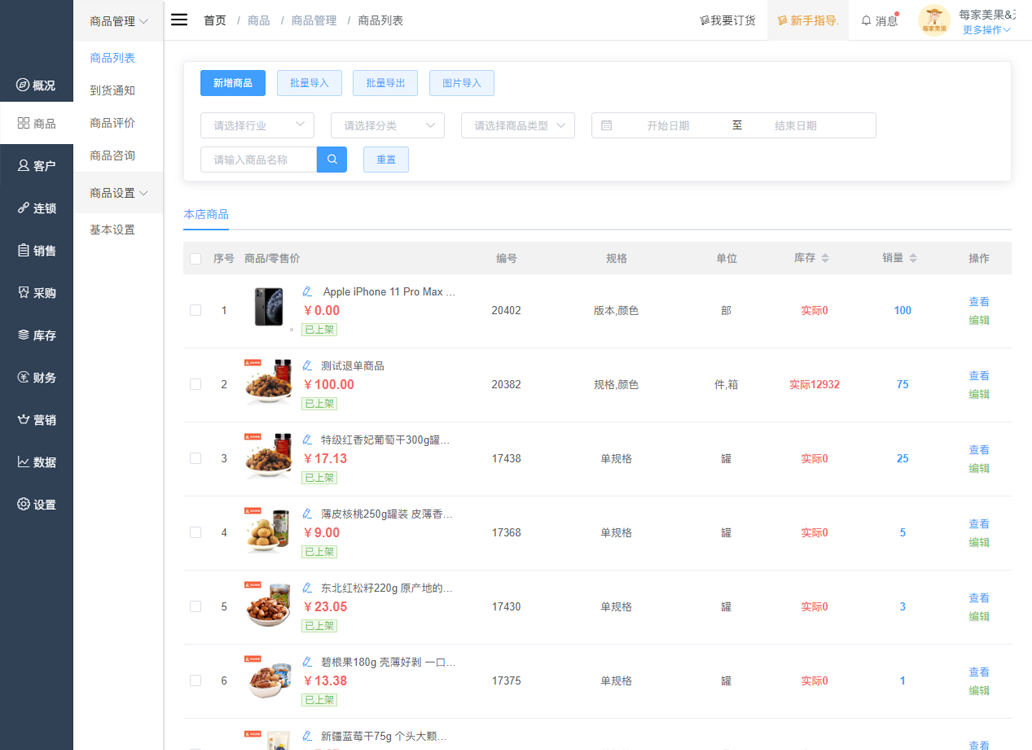Screen dimensions: 1032x750
Task: Open the 请选择行业 dropdown
Action: [x=257, y=125]
